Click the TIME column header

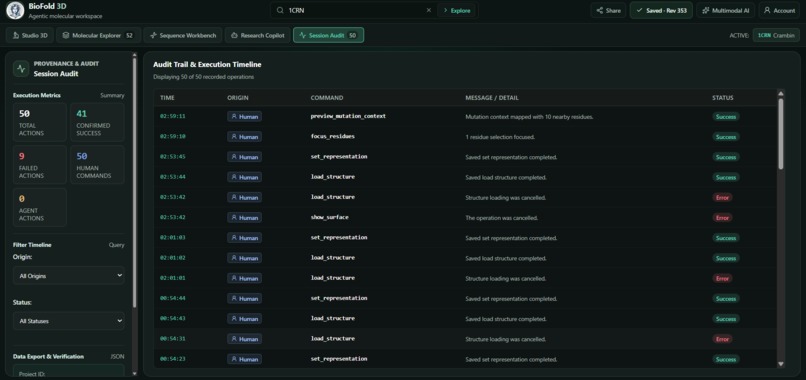click(167, 98)
